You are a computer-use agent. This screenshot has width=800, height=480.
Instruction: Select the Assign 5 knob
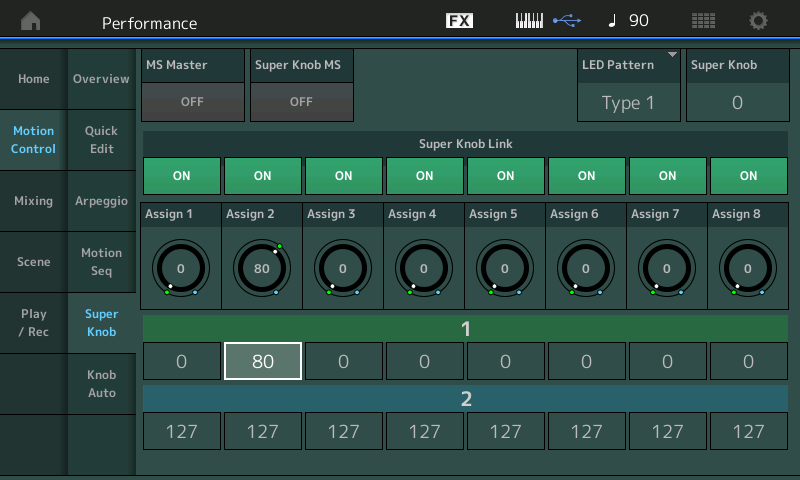(505, 269)
